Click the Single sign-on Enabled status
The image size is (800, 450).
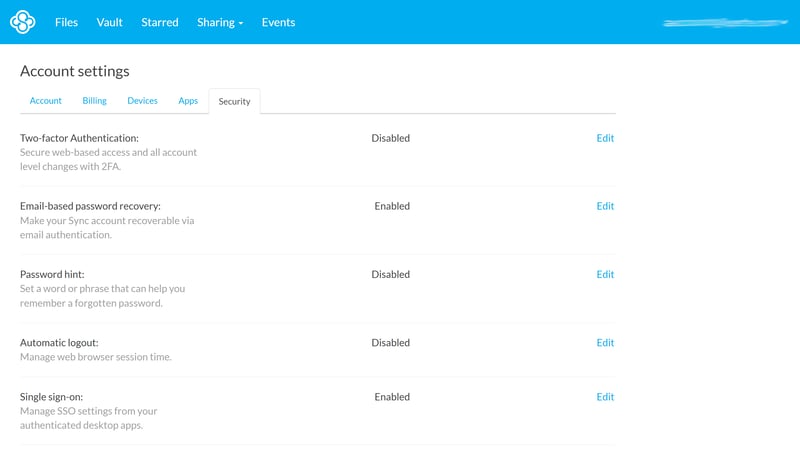coord(392,397)
